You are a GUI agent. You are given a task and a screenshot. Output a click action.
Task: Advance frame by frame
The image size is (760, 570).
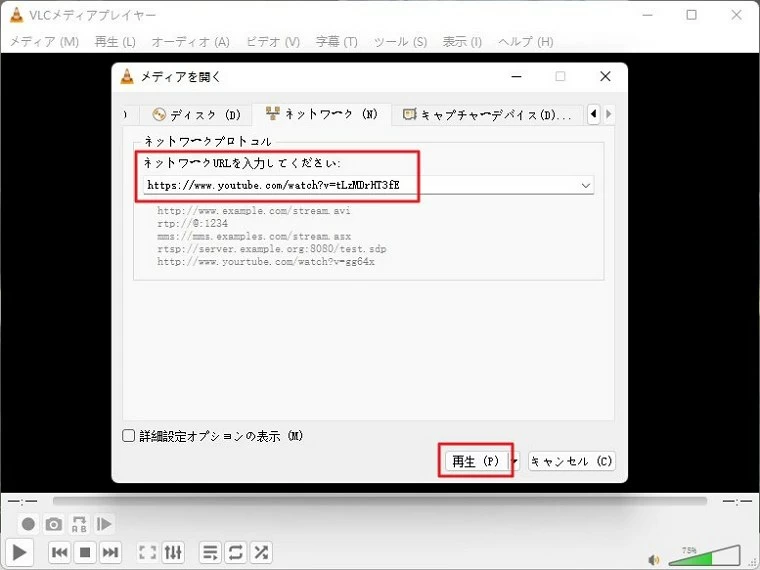pos(104,524)
